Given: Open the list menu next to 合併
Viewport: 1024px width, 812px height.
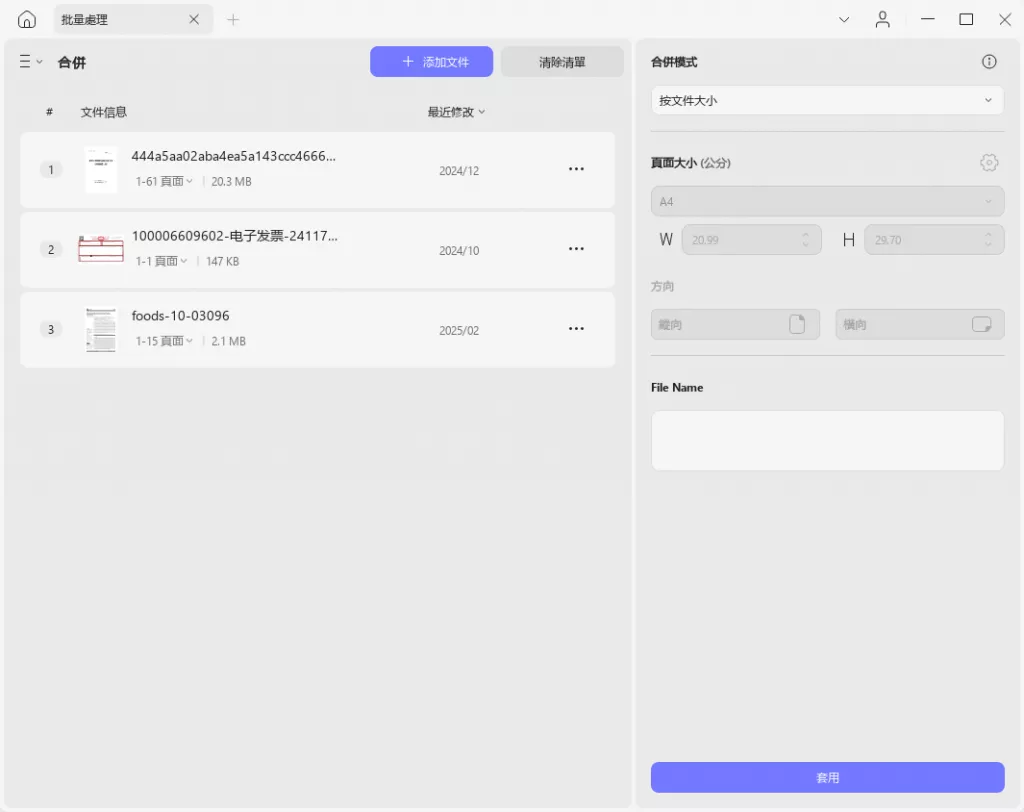Looking at the screenshot, I should 30,61.
